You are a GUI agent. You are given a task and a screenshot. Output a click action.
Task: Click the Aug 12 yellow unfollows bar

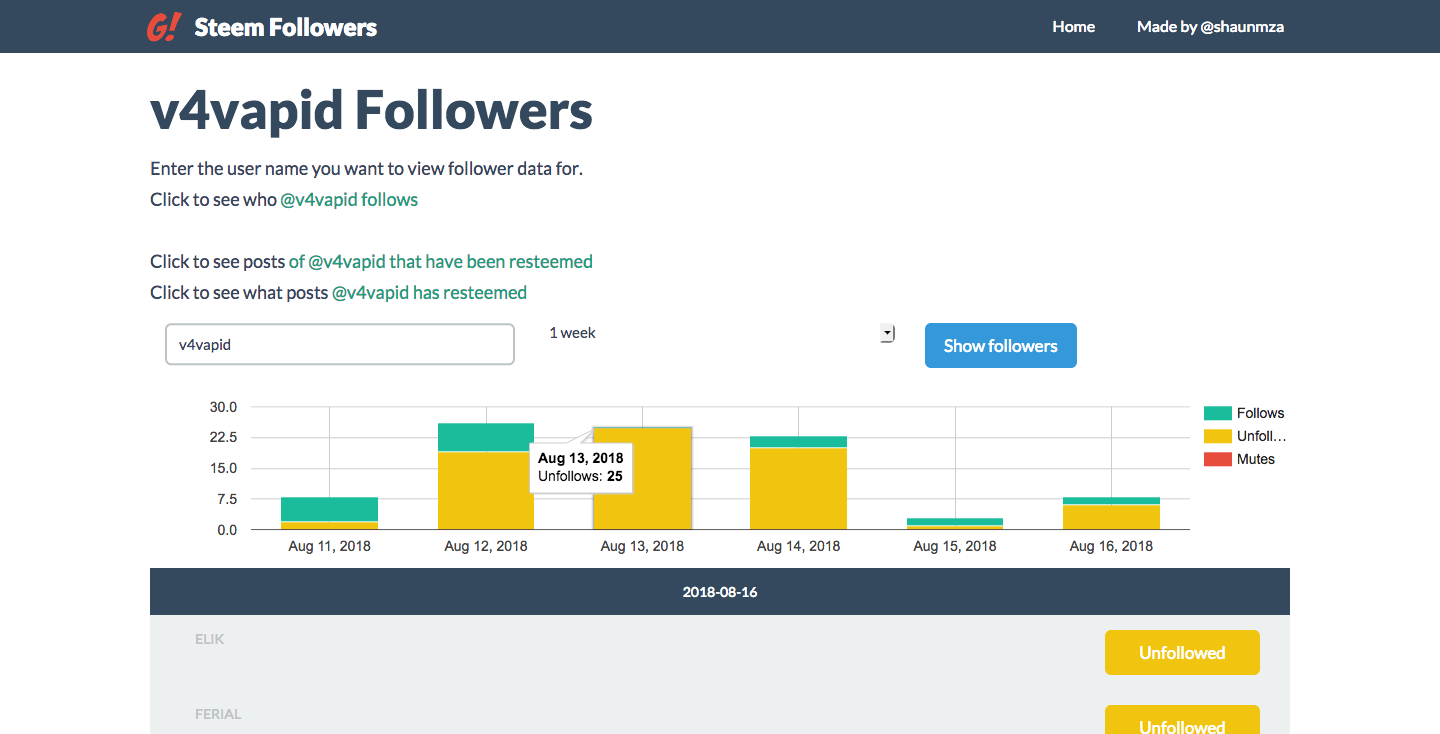(x=485, y=490)
